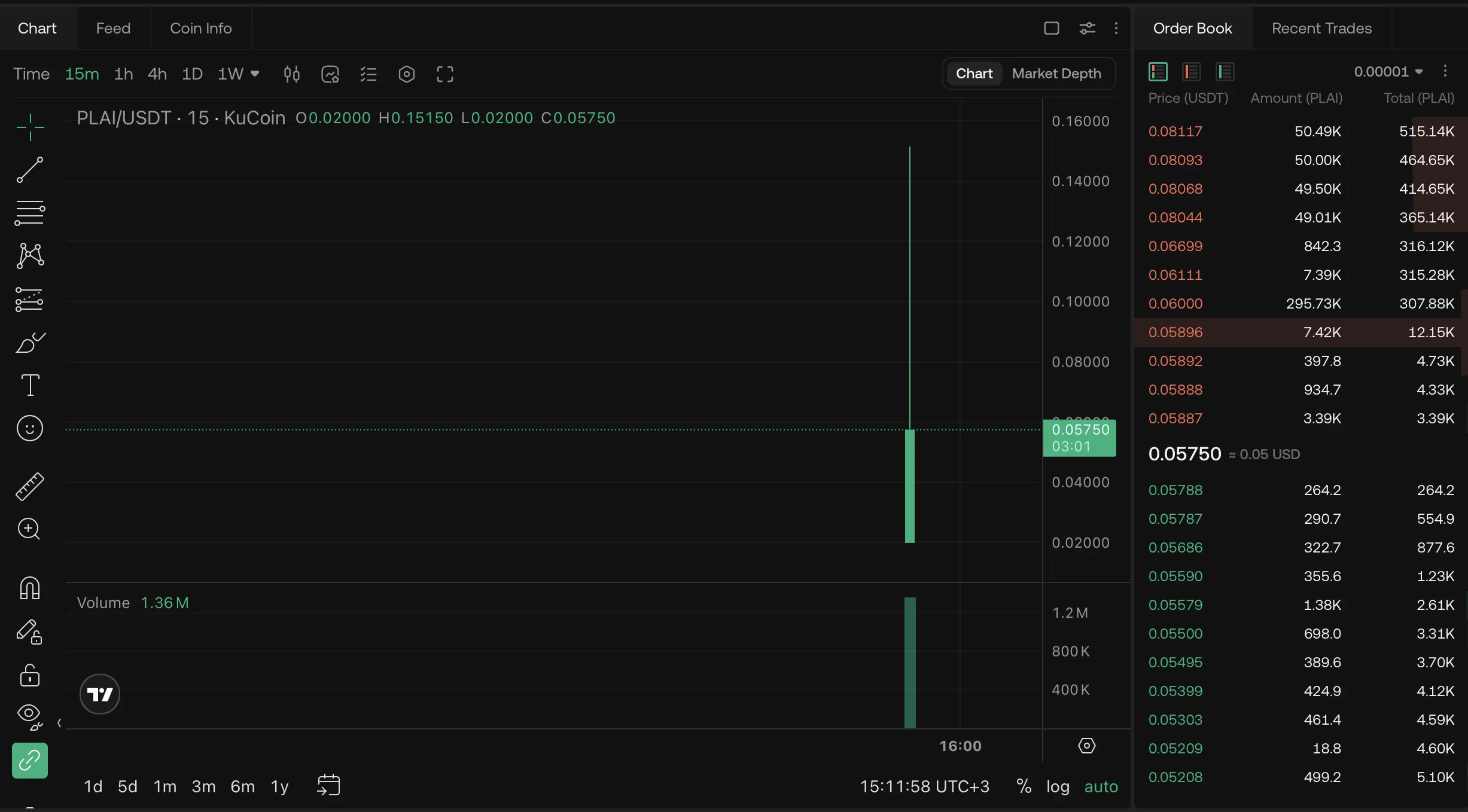Select the trend line drawing tool

[x=29, y=170]
